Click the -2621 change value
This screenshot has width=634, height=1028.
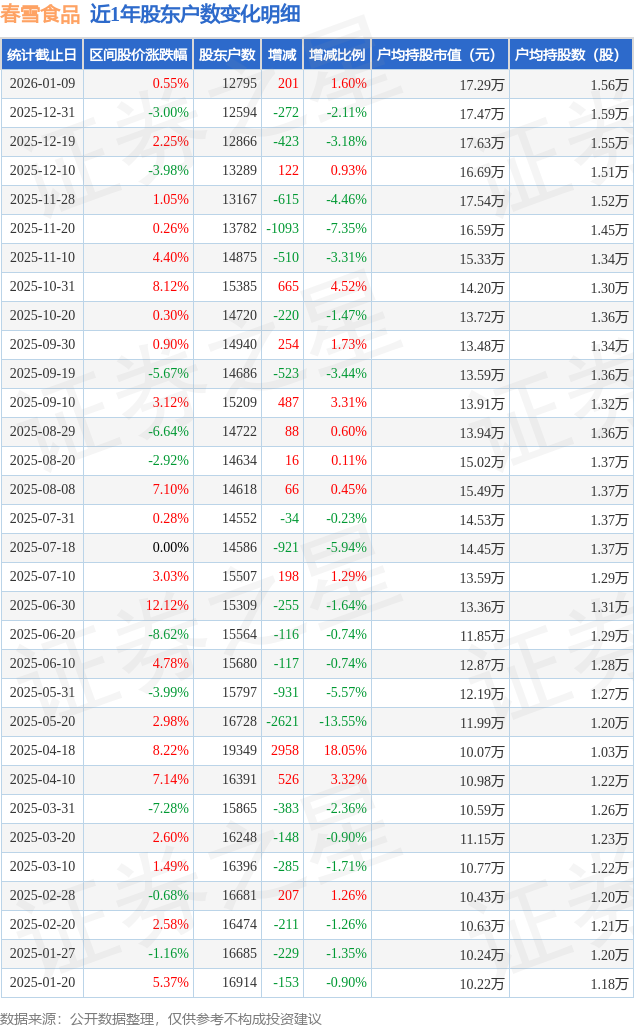[x=282, y=722]
